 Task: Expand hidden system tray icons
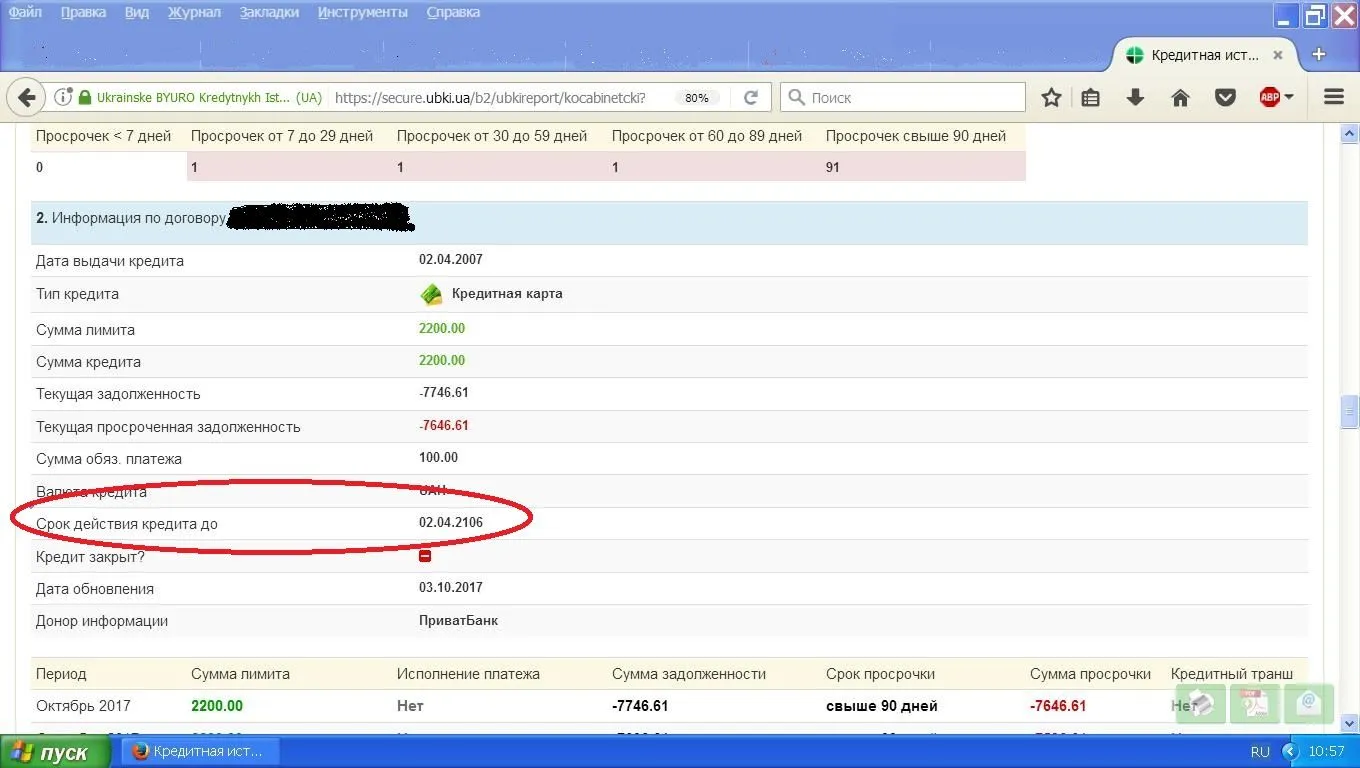[1290, 751]
